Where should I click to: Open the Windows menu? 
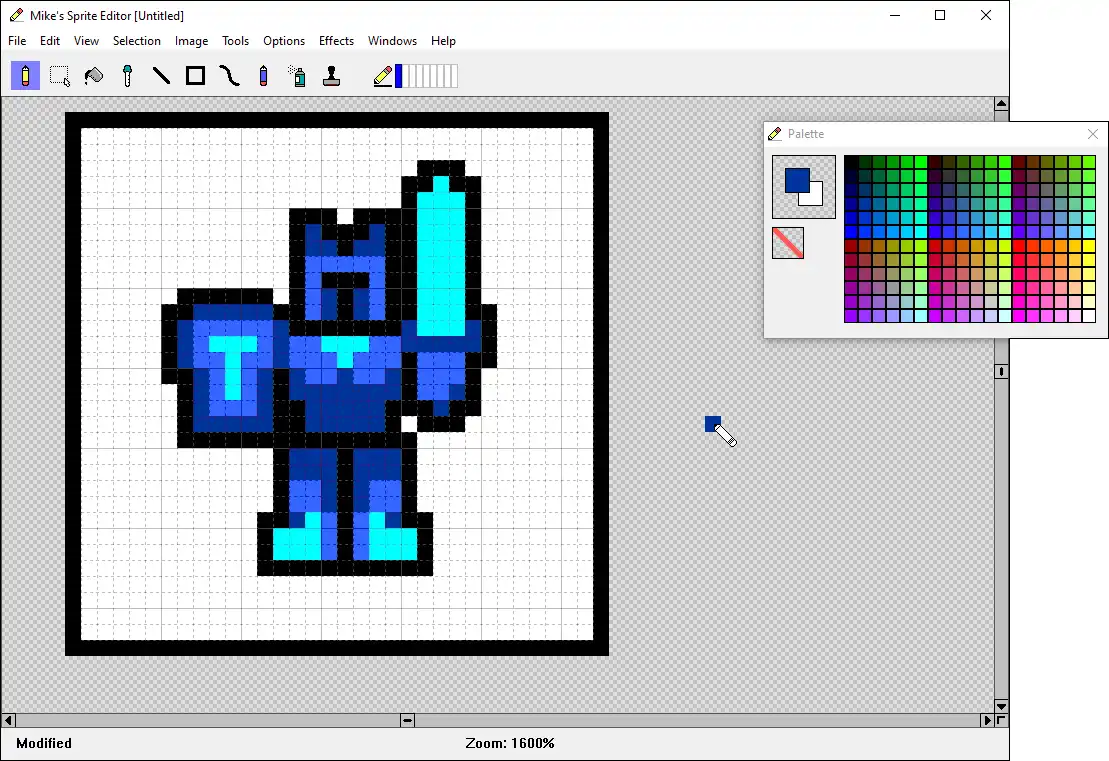392,41
